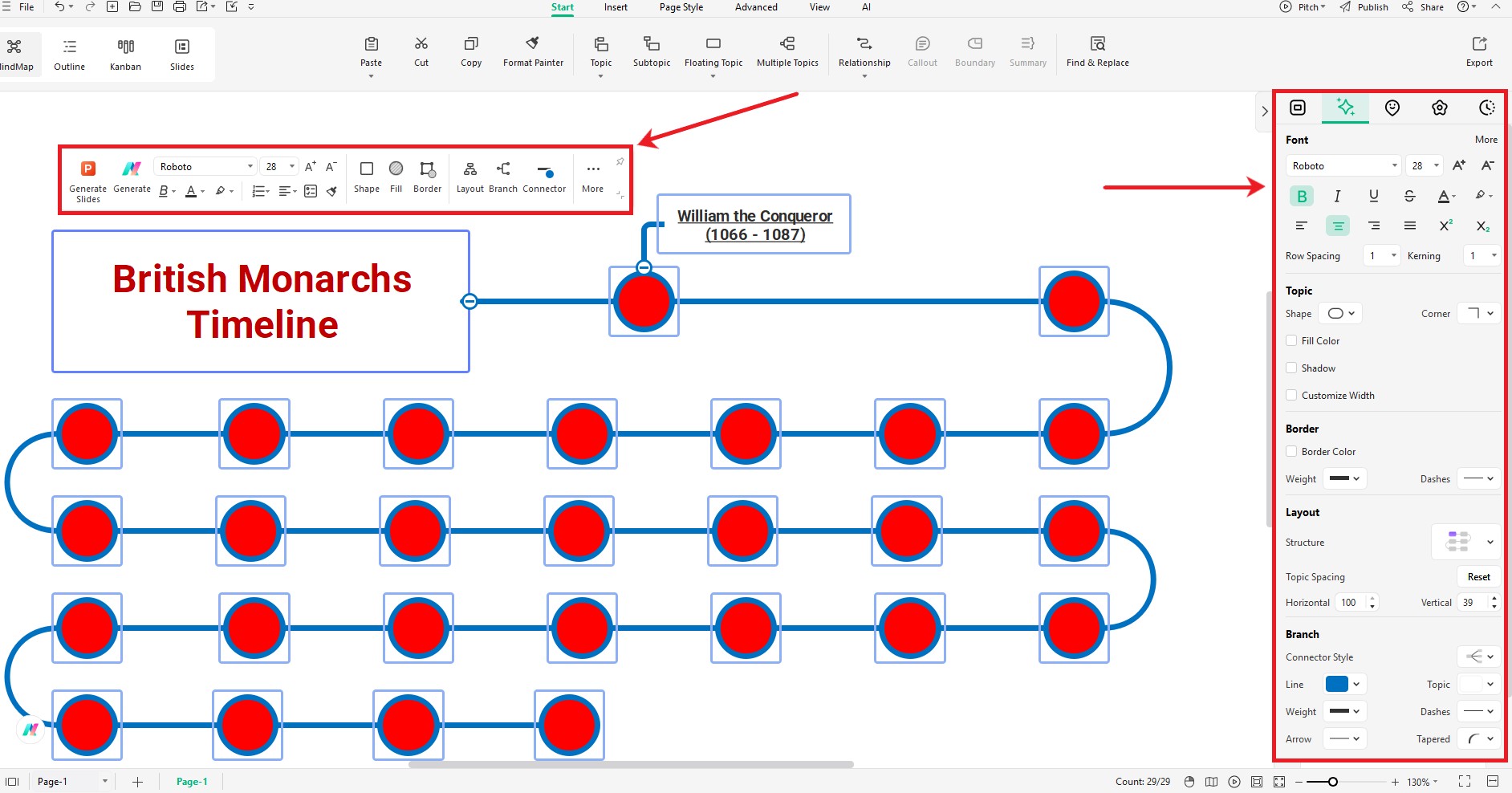Open the Arrow style dropdown
Screen dimensions: 1512x793
pos(1344,738)
